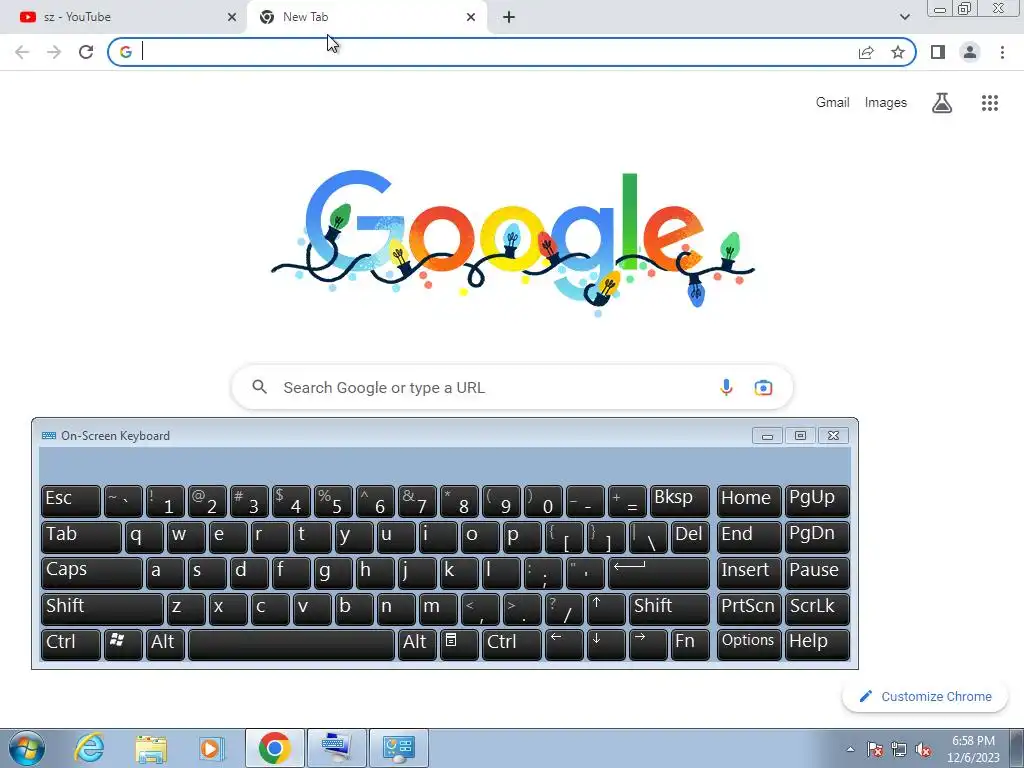This screenshot has height=768, width=1024.
Task: Tap the PrtScn key
Action: click(x=749, y=608)
